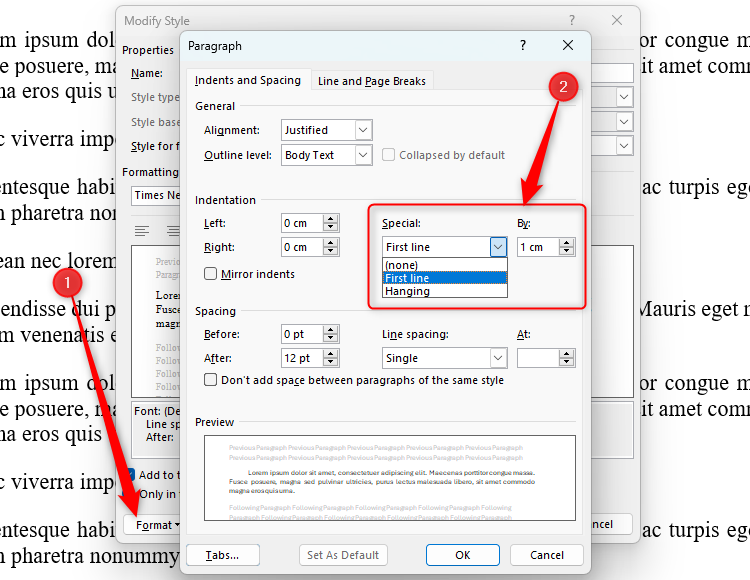Open the Line spacing dropdown

[497, 358]
